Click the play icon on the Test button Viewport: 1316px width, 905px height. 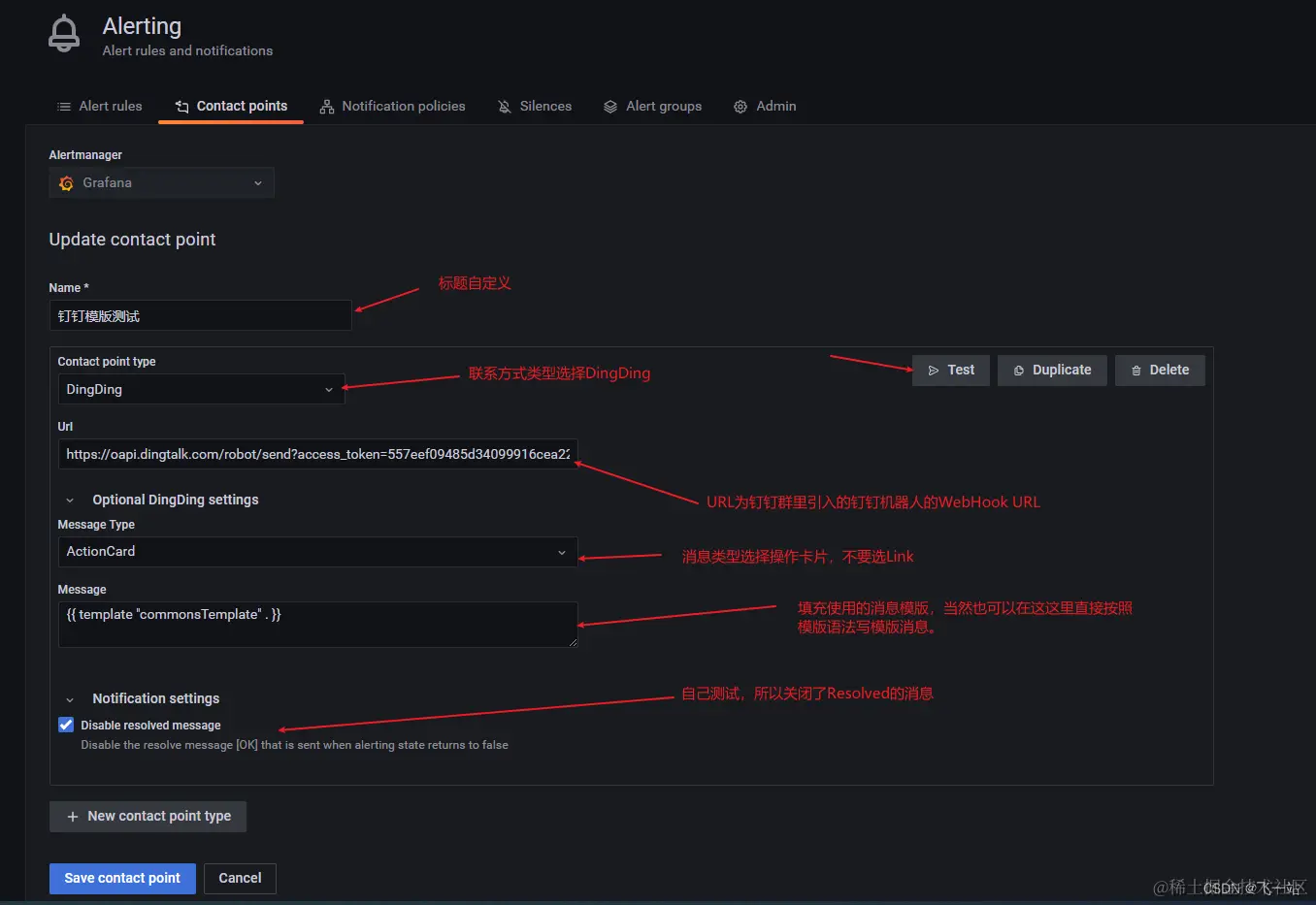point(934,371)
